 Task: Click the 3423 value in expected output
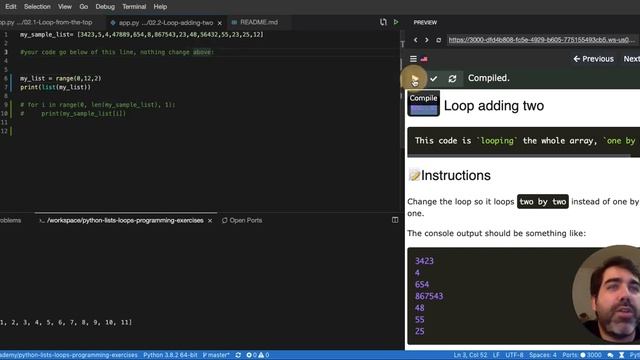(x=424, y=261)
